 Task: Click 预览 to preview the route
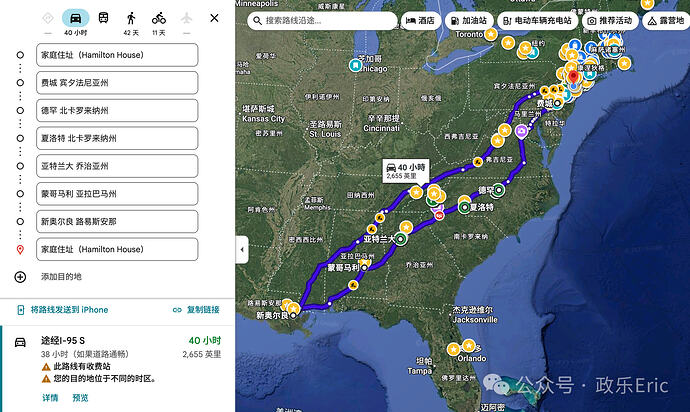79,398
